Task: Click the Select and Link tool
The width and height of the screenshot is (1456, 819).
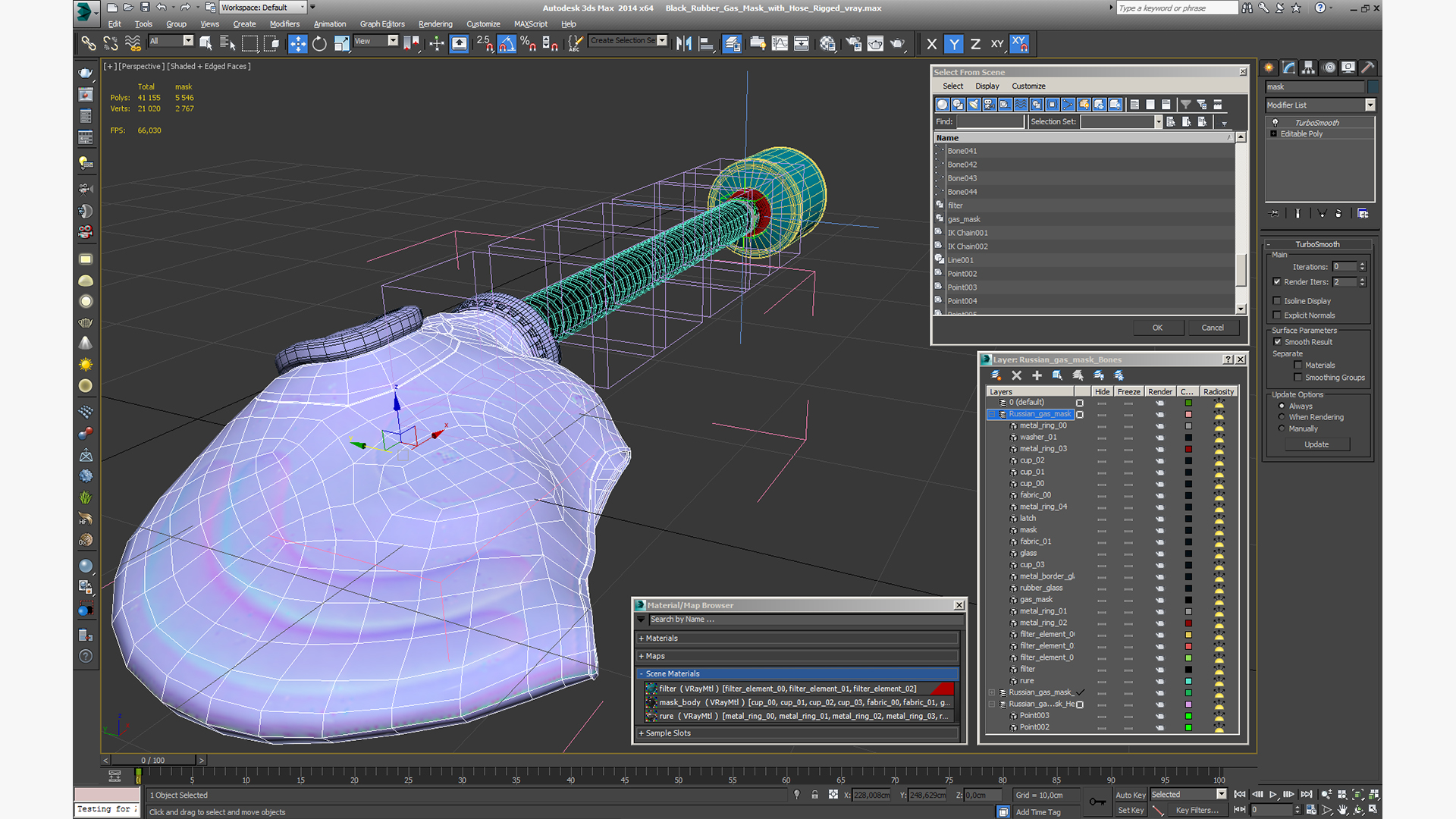Action: coord(89,44)
